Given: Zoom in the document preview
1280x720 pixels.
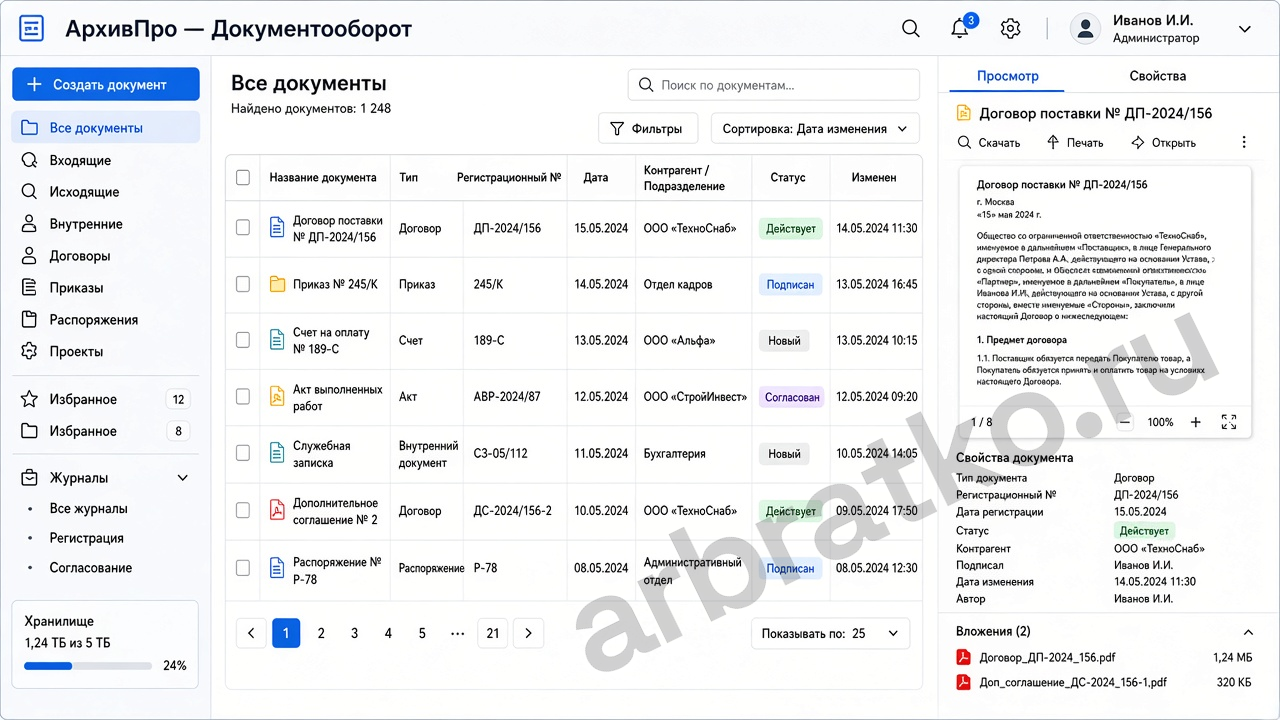Looking at the screenshot, I should tap(1195, 422).
